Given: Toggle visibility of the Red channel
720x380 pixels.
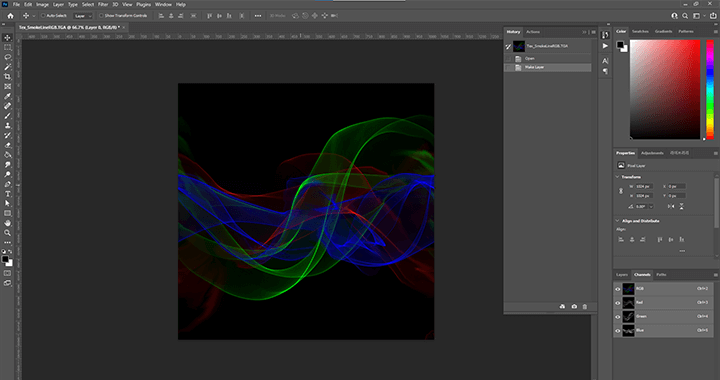Looking at the screenshot, I should pyautogui.click(x=618, y=302).
